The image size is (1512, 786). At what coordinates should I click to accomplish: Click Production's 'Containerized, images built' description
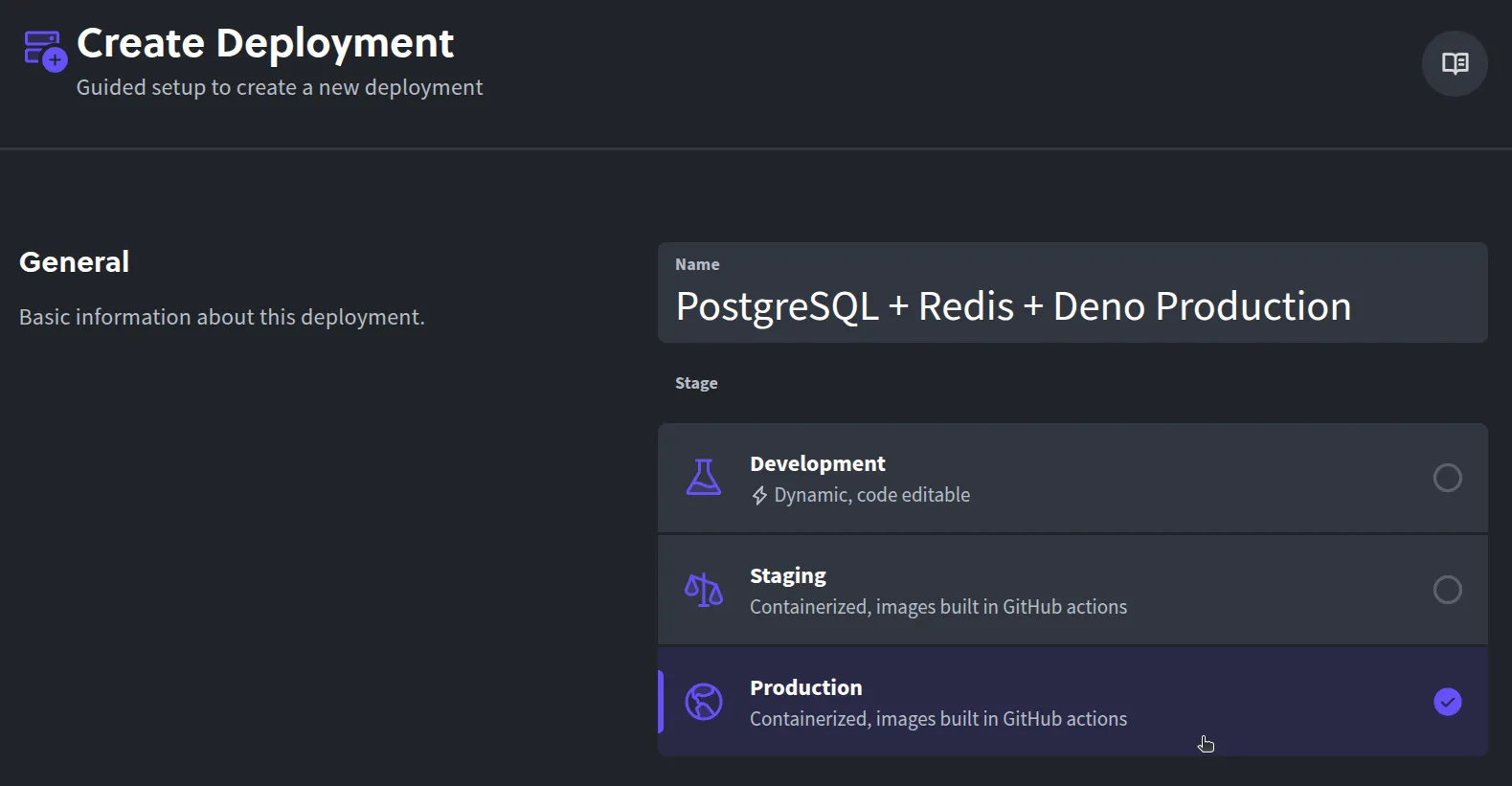(x=937, y=720)
